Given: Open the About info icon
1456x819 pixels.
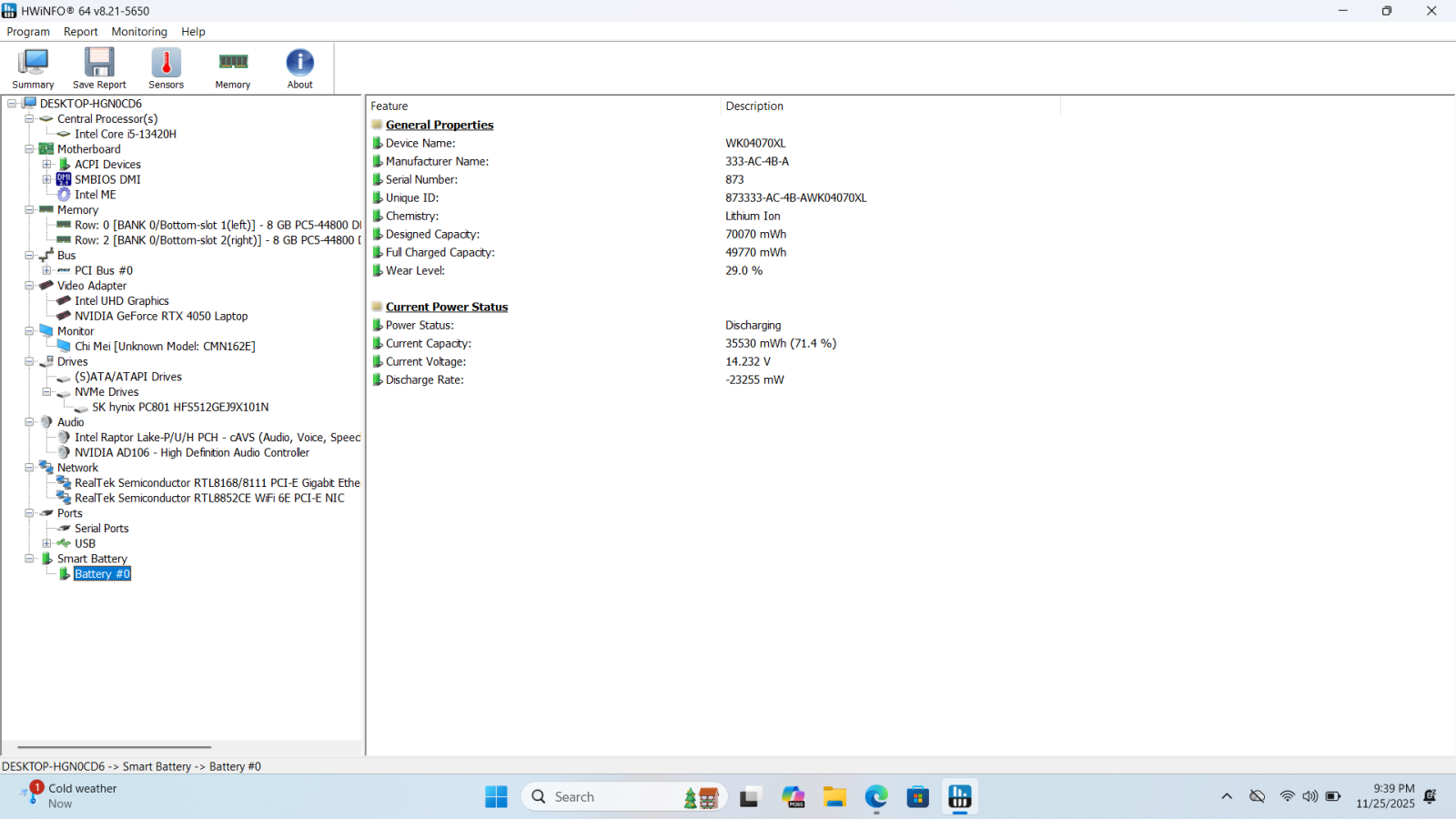Looking at the screenshot, I should 299,68.
